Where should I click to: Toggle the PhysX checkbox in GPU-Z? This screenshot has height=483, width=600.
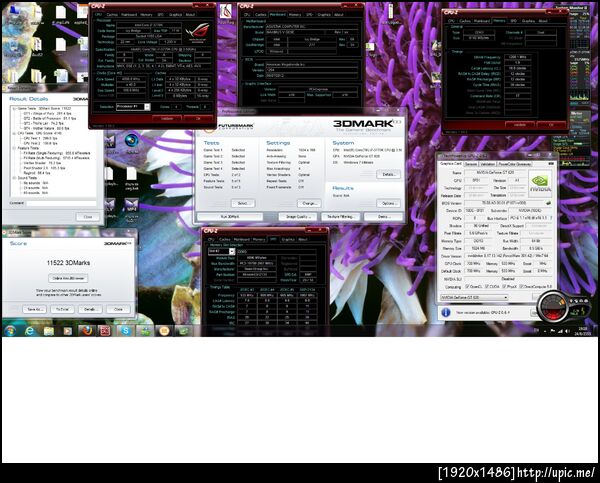504,287
